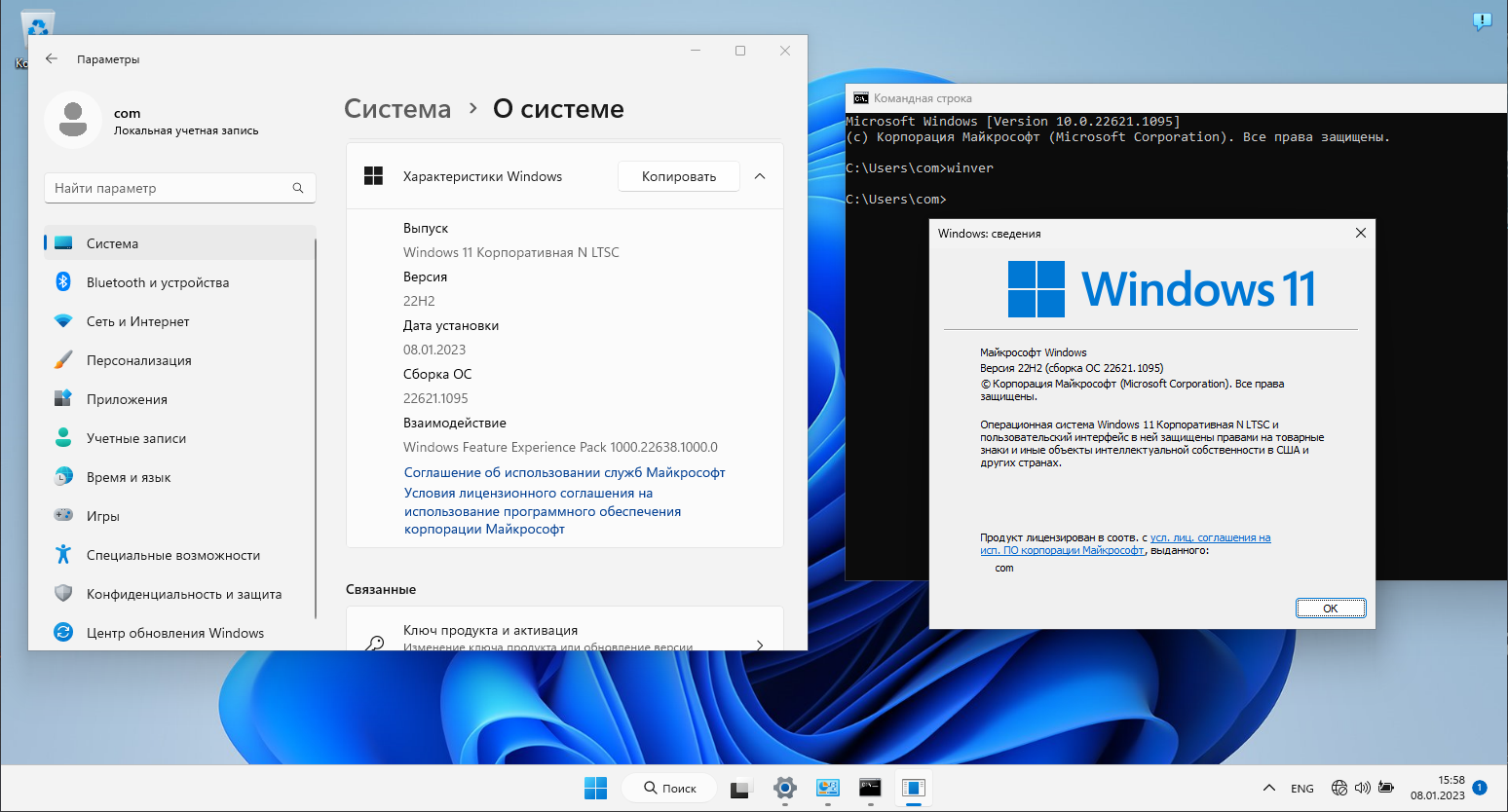Click the build value 22621.1095
This screenshot has width=1508, height=812.
(435, 398)
